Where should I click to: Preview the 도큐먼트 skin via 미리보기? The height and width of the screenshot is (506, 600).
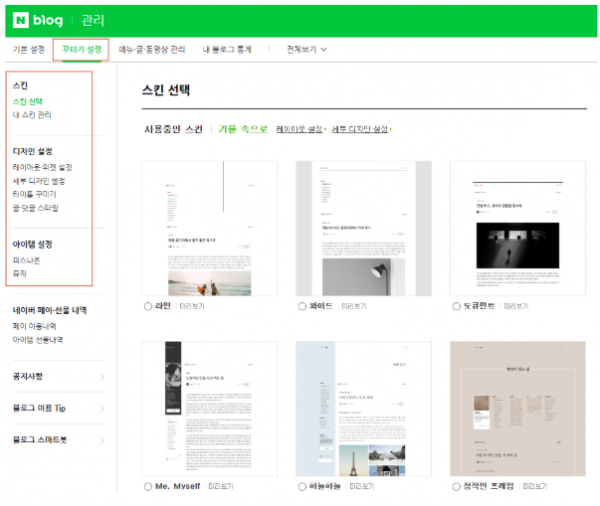coord(516,306)
